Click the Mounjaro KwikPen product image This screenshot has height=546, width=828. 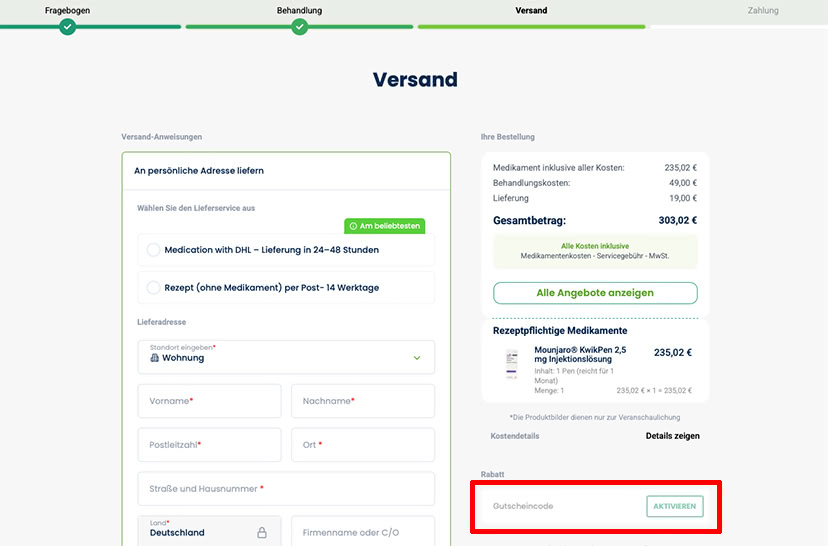pyautogui.click(x=511, y=364)
